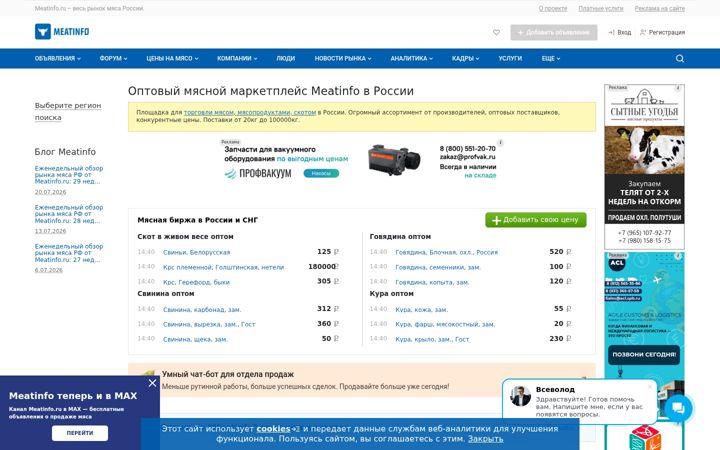Click Выберите регион поиска link
This screenshot has height=450, width=720.
click(68, 111)
